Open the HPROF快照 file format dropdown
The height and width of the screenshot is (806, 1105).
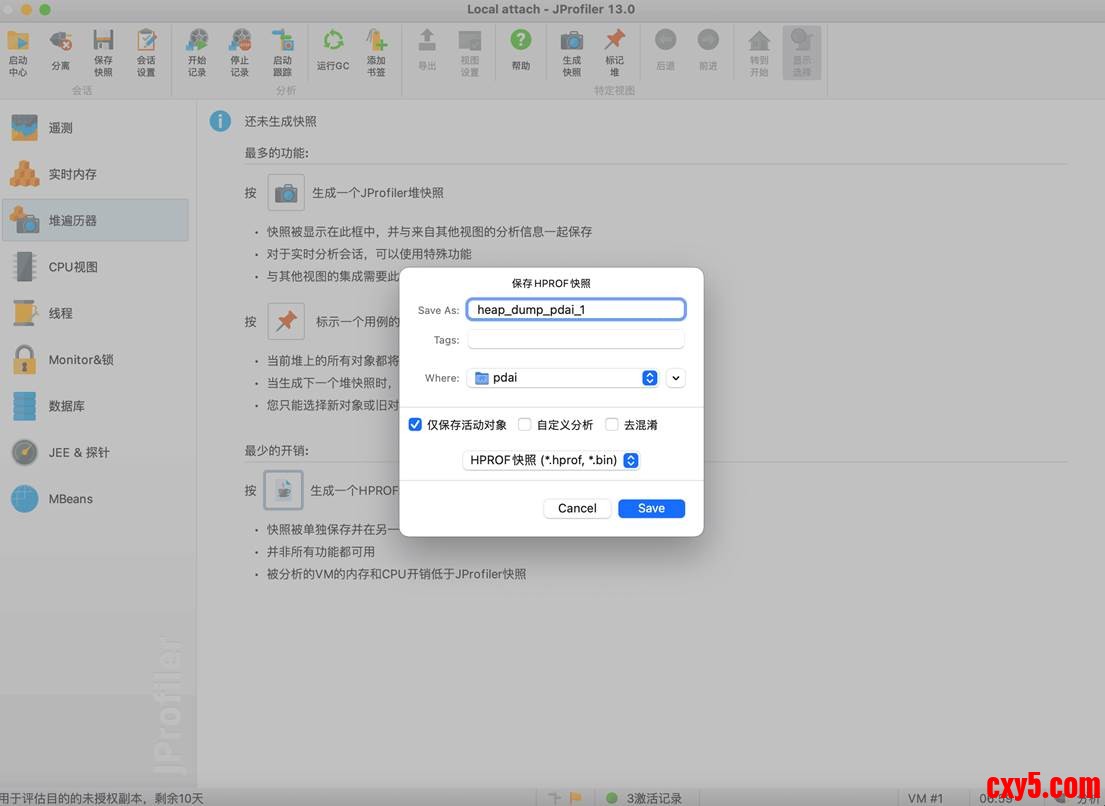pyautogui.click(x=551, y=460)
